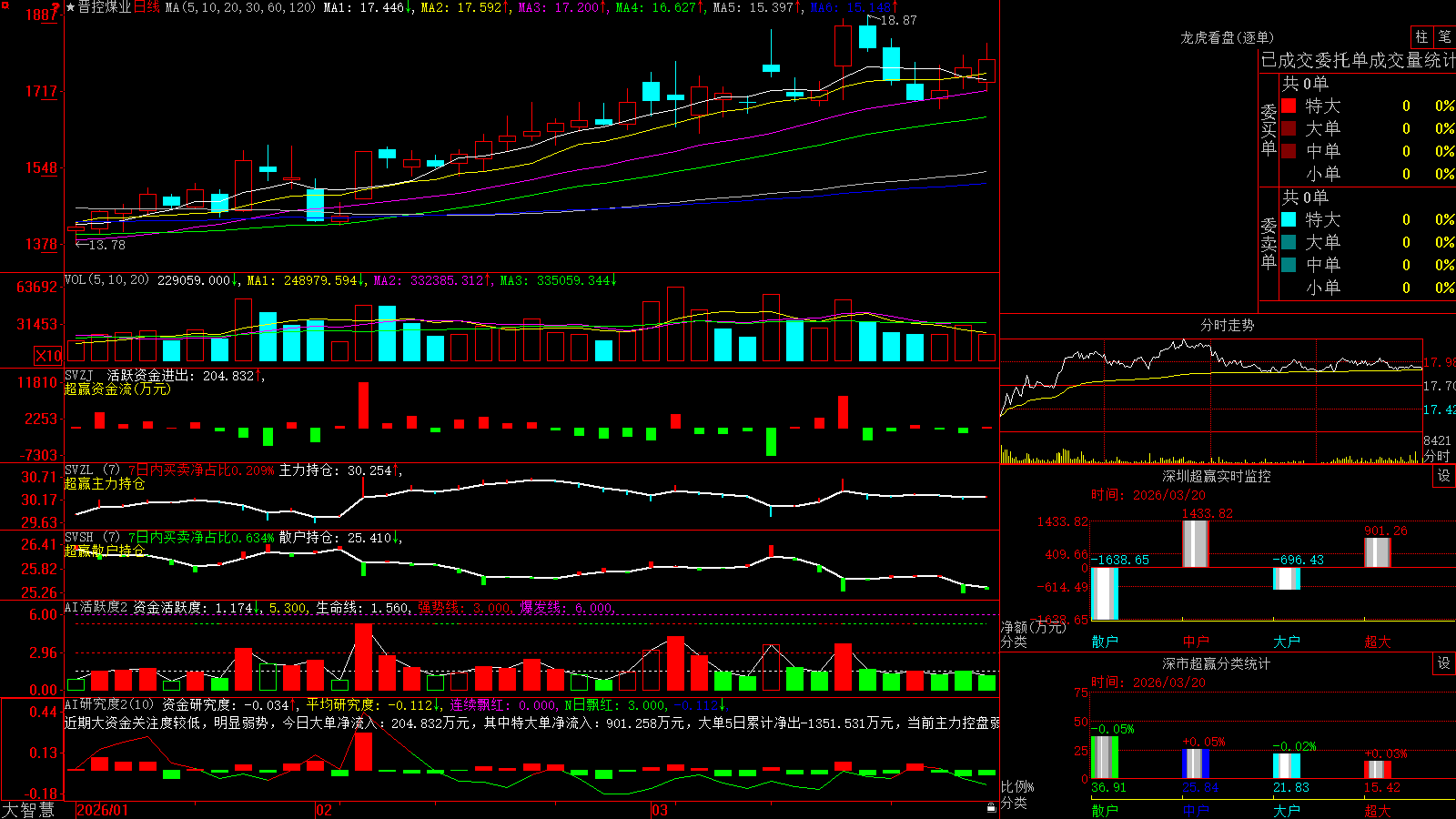Open the SVSH (7) indicator label
Screen dimensions: 1456x819
click(93, 538)
